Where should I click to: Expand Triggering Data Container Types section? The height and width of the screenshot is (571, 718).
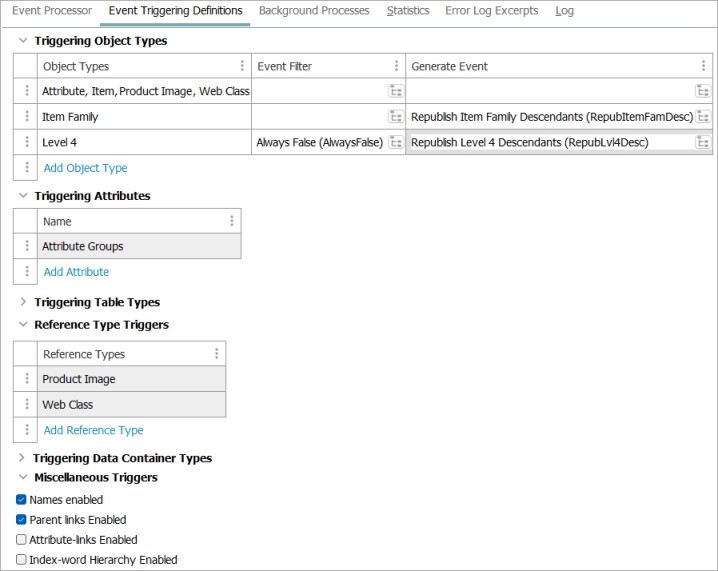coord(22,458)
